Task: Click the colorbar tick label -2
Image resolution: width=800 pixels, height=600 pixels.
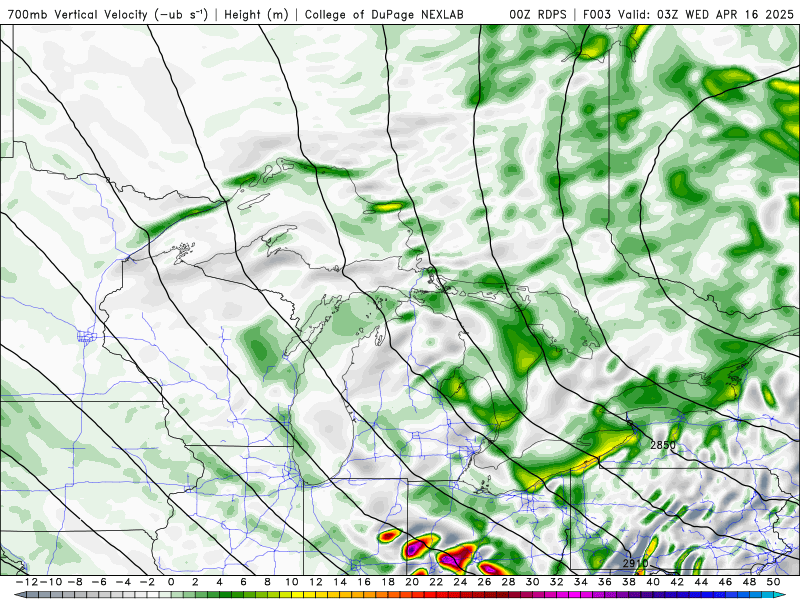Action: [147, 582]
